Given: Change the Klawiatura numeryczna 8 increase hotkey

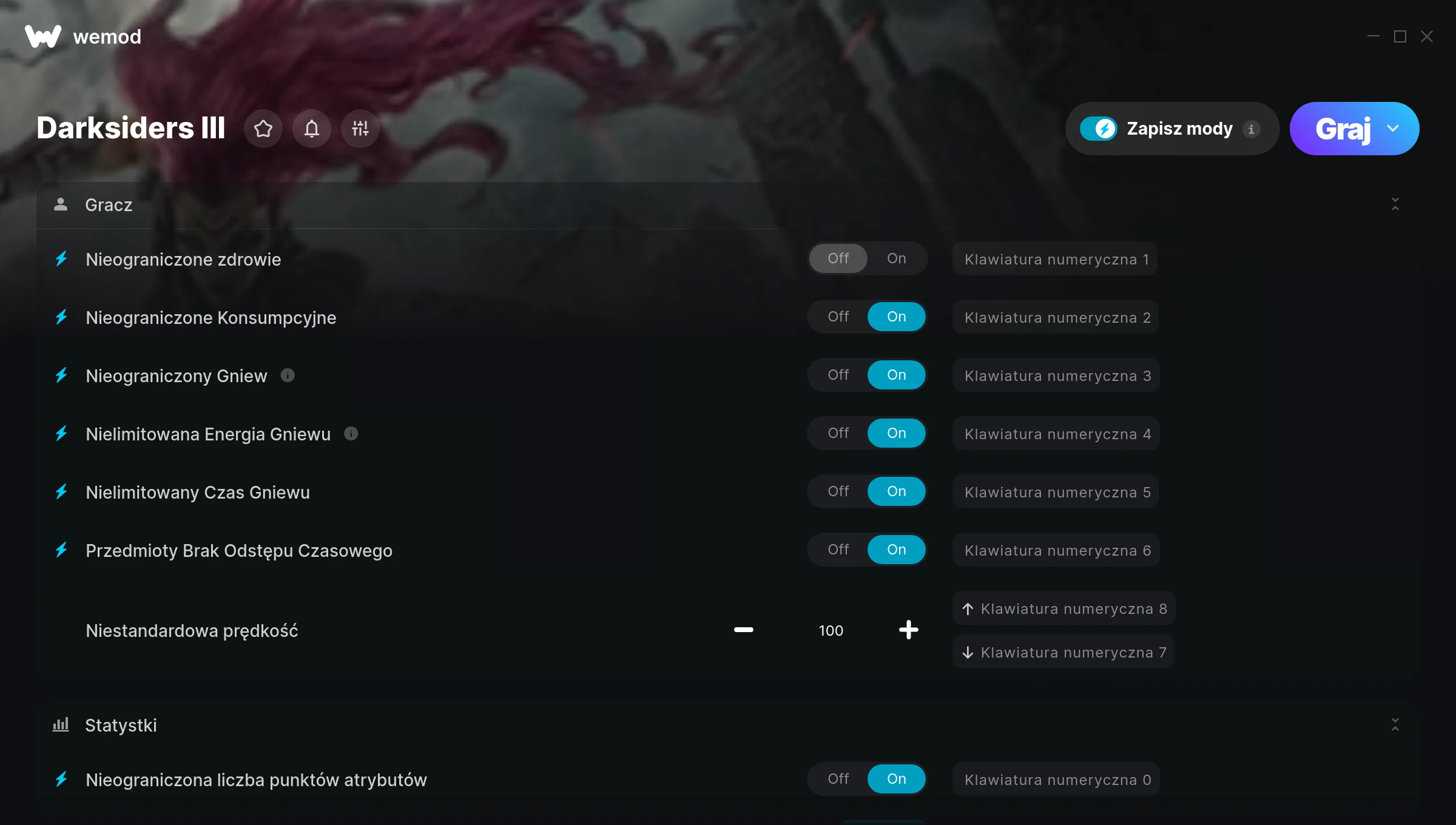Looking at the screenshot, I should point(1064,608).
